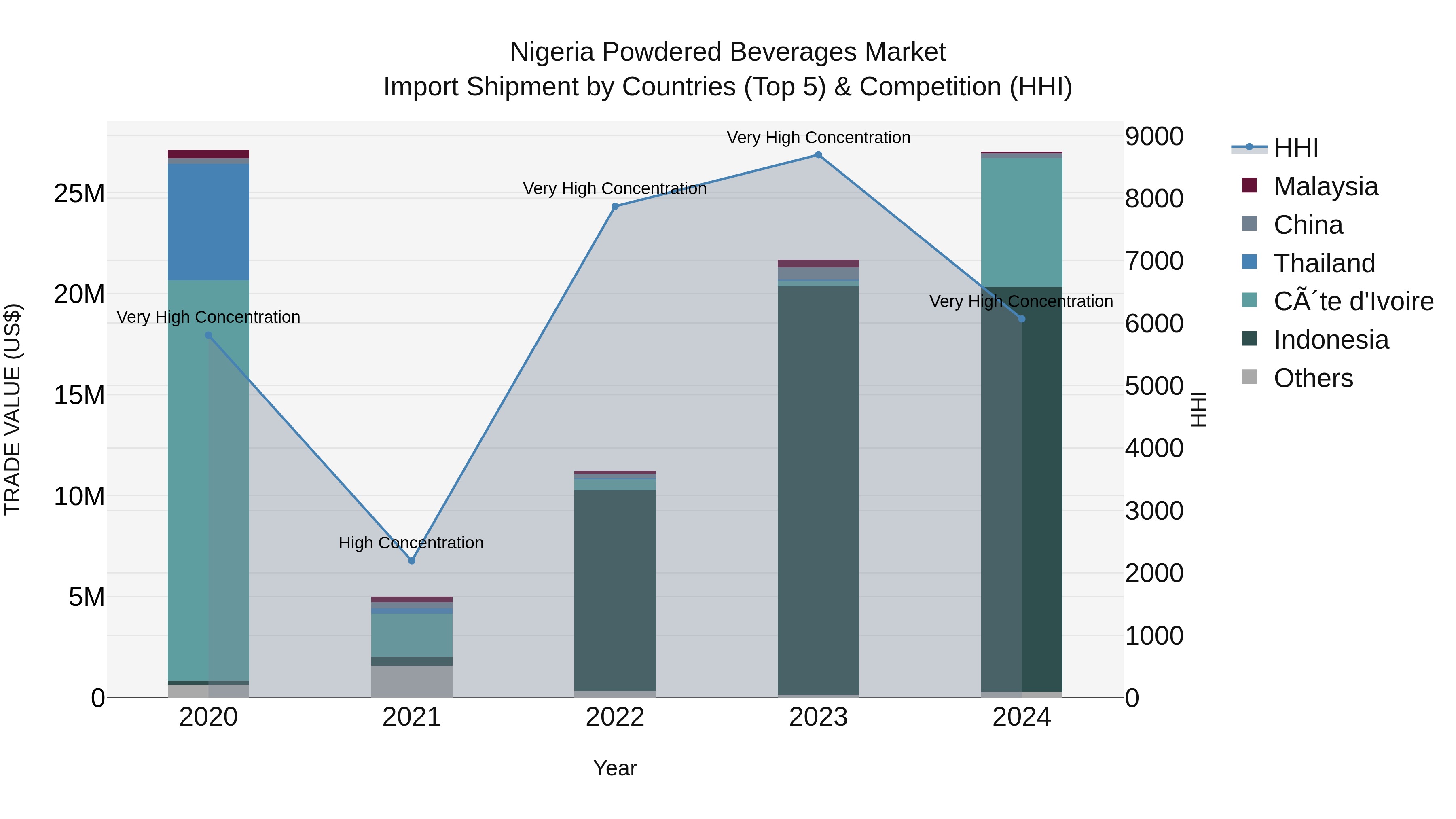This screenshot has width=1456, height=819.
Task: Toggle the Thailand legend entry
Action: pos(1308,263)
